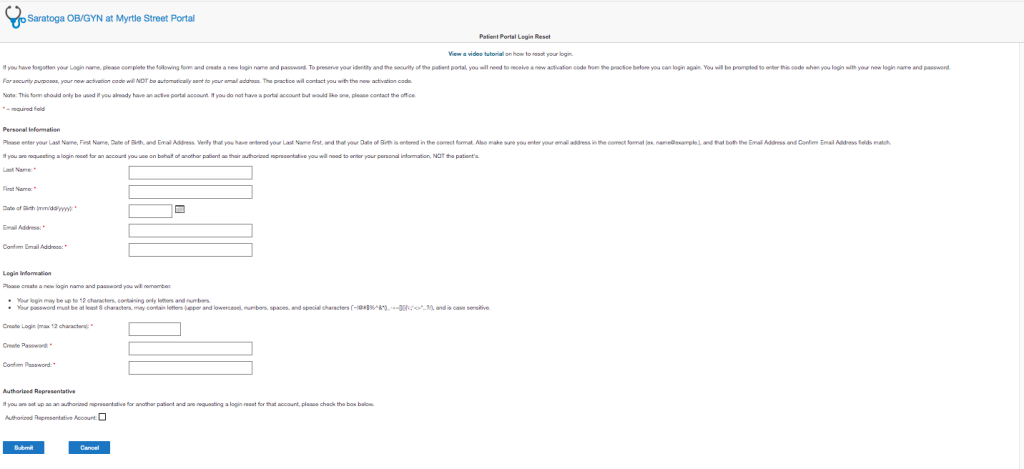Focus the Create Password field
The image size is (1024, 469).
coord(191,348)
